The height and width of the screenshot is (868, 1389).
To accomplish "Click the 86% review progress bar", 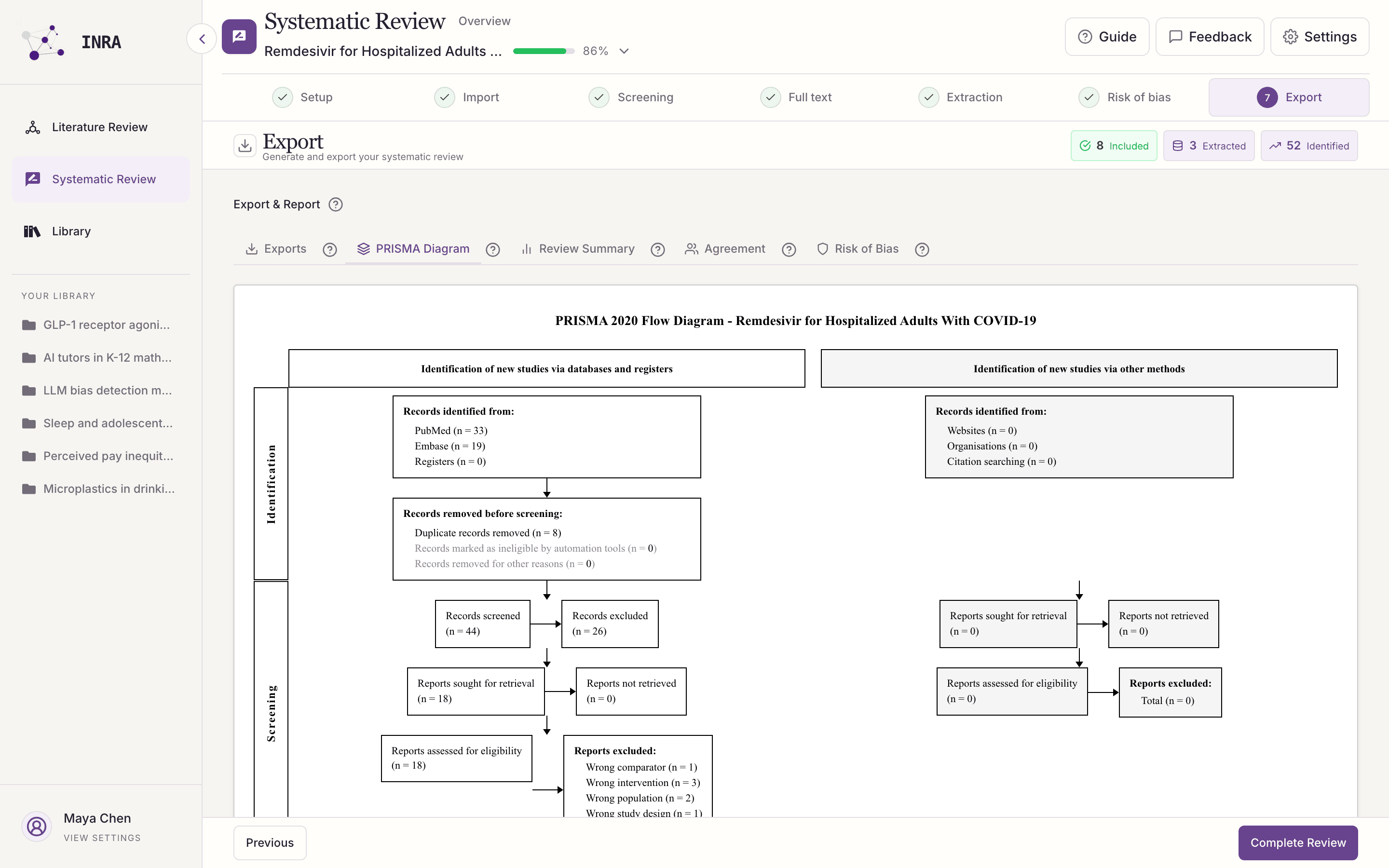I will (x=544, y=51).
